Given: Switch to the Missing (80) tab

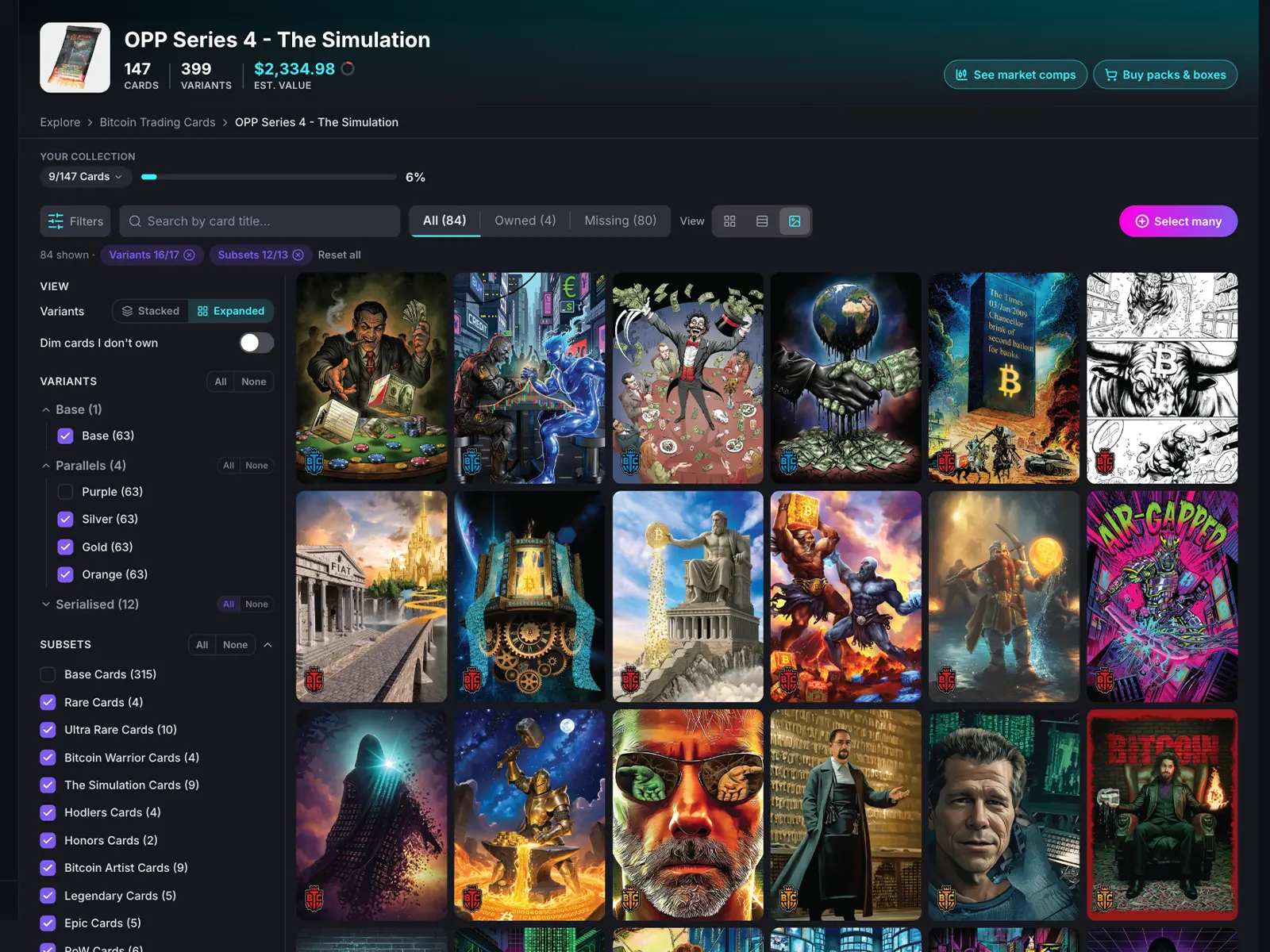Looking at the screenshot, I should pos(620,221).
